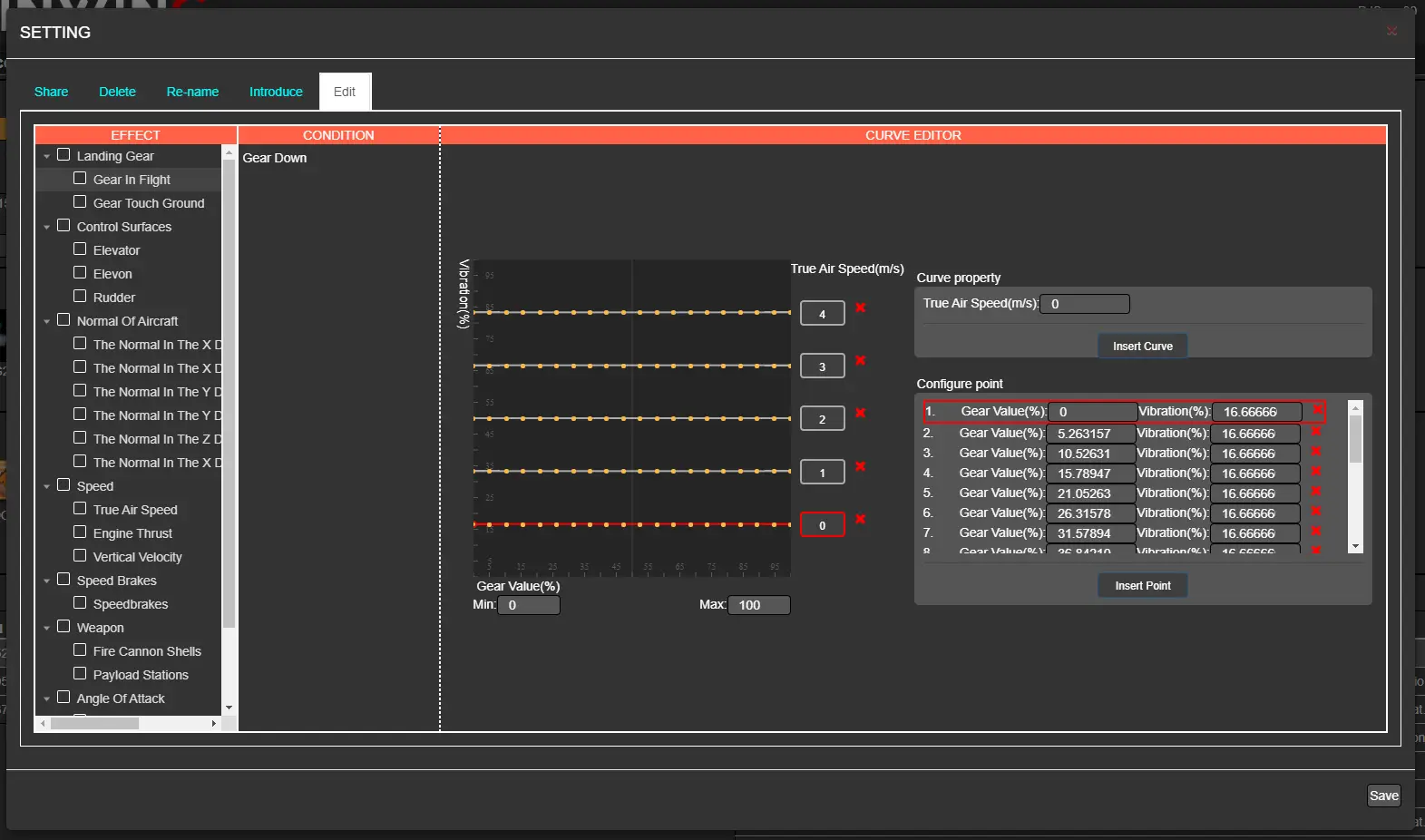Collapse the Speed group
Viewport: 1425px width, 840px height.
tap(46, 487)
